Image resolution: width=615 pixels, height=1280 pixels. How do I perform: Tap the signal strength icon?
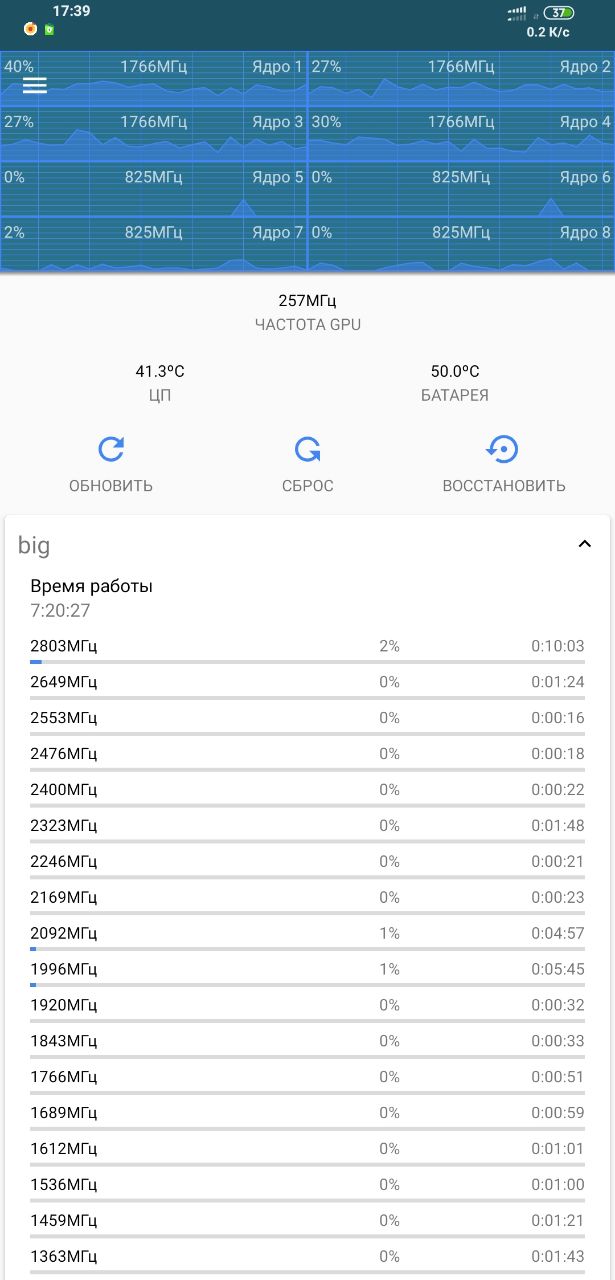516,13
